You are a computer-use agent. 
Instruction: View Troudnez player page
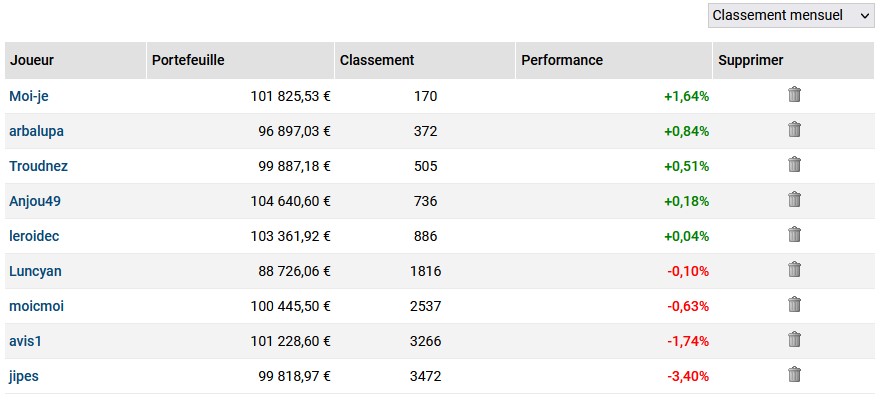[39, 166]
